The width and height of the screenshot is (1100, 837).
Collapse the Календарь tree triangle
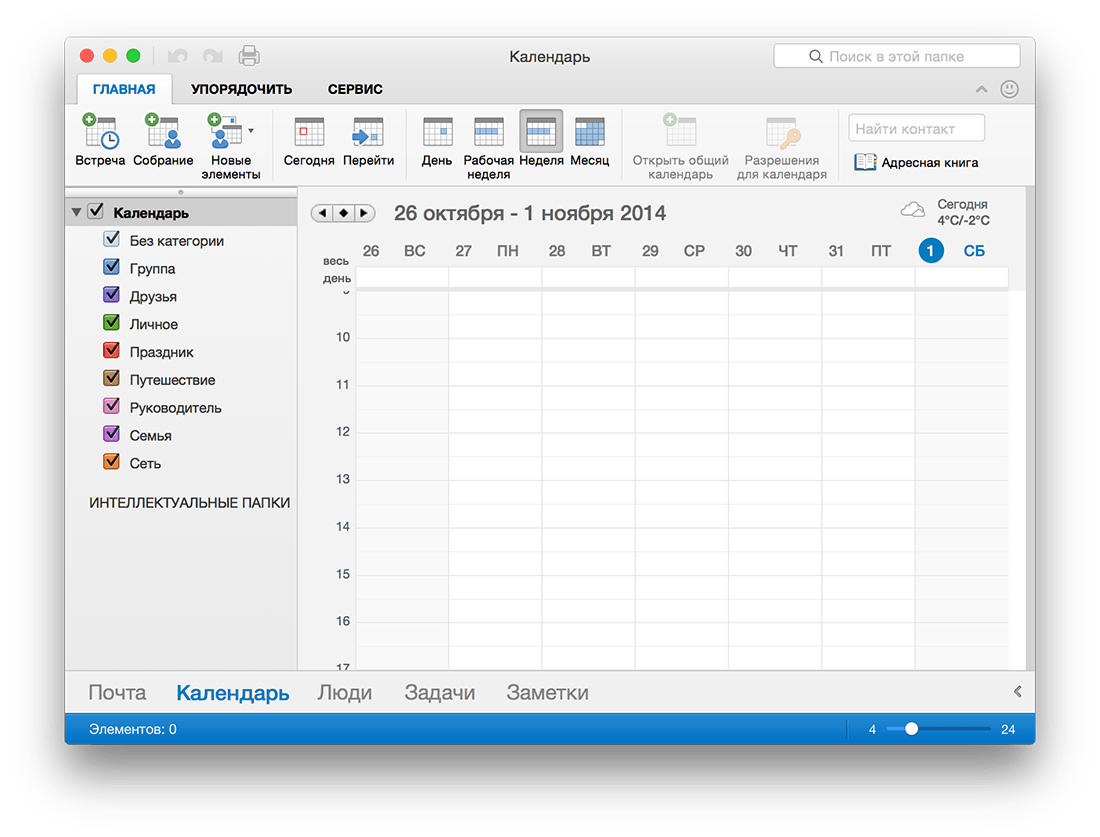point(76,212)
